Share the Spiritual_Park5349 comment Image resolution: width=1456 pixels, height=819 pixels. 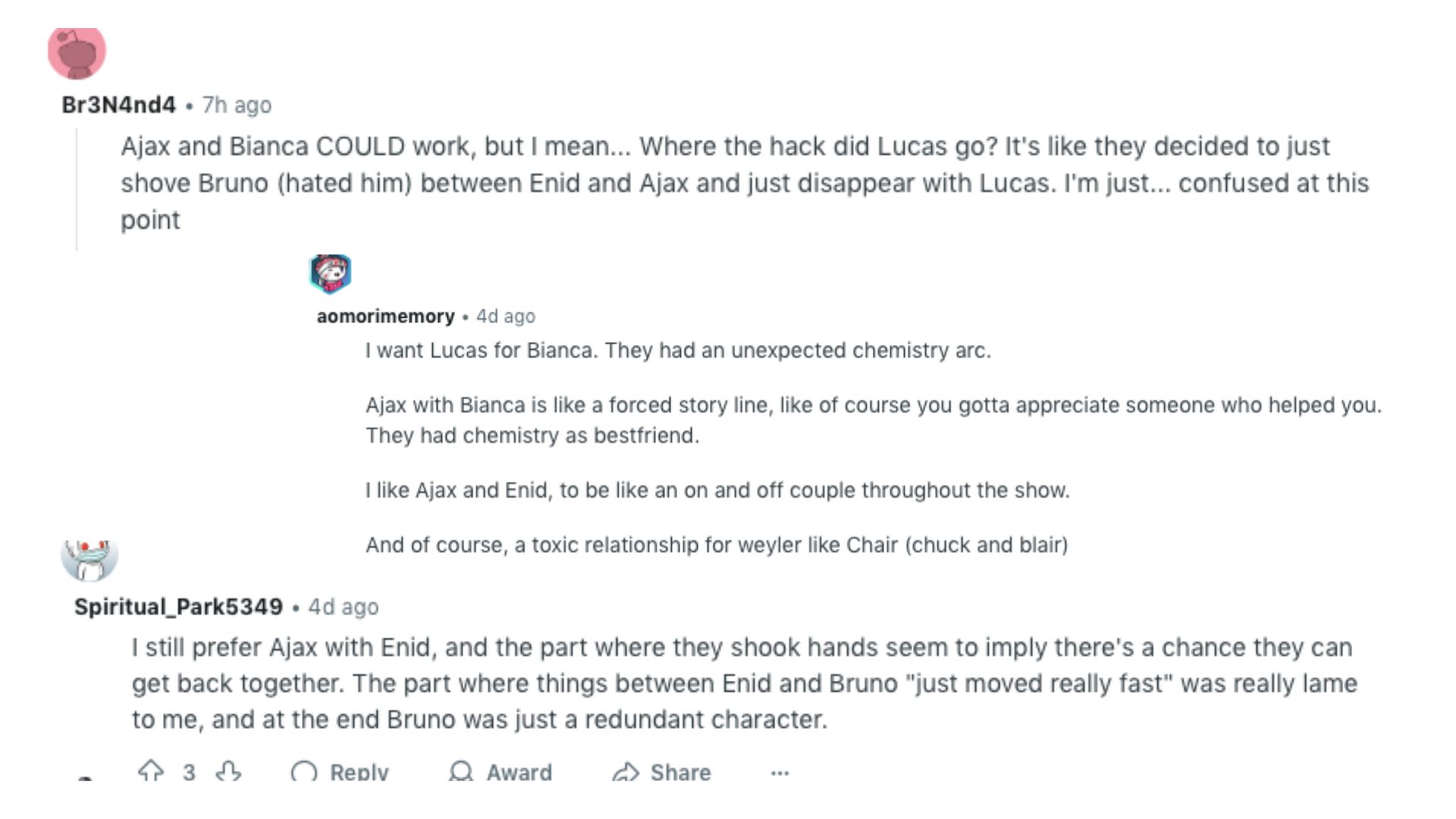(x=662, y=772)
